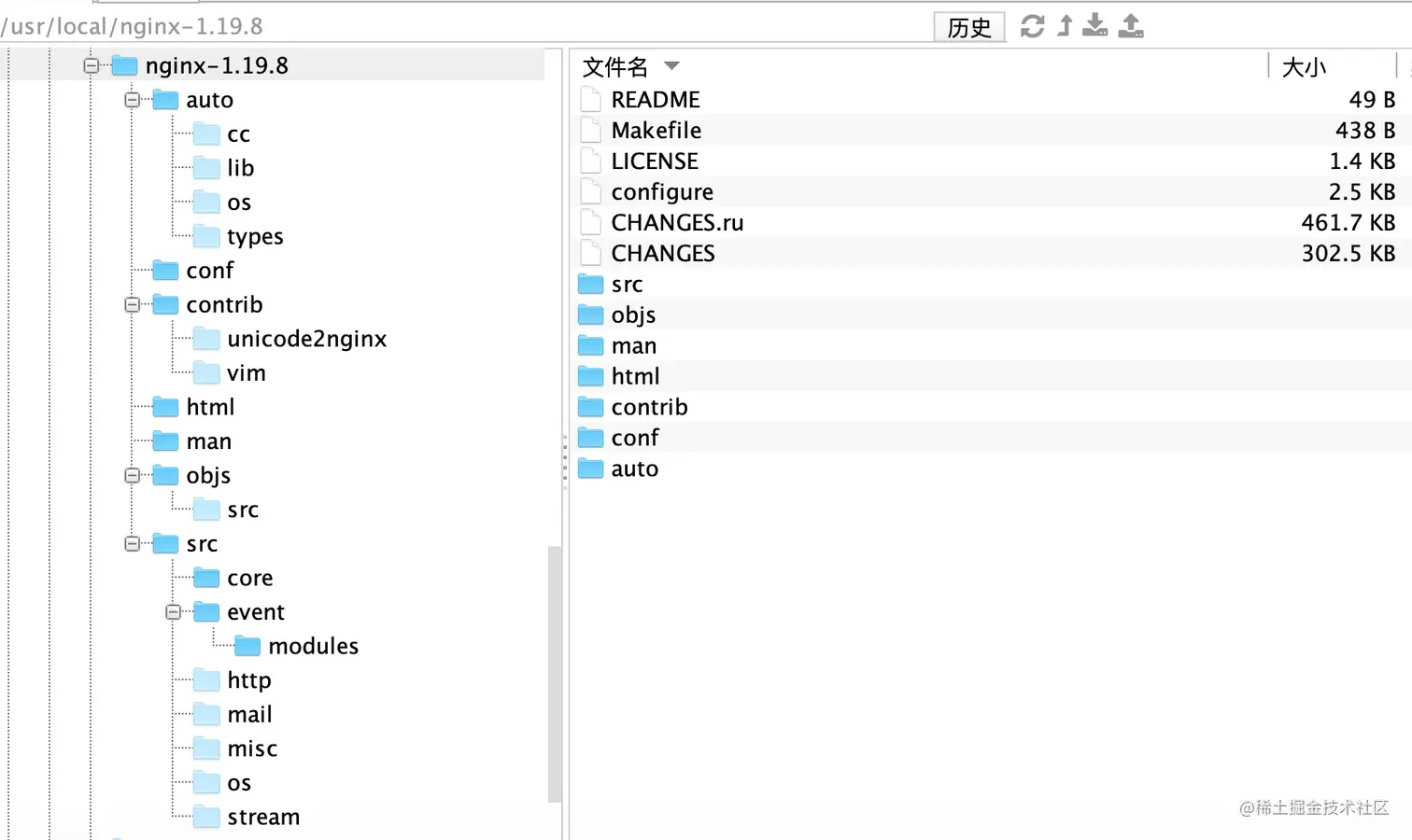The image size is (1412, 840).
Task: Click the 历史 button
Action: pyautogui.click(x=968, y=26)
